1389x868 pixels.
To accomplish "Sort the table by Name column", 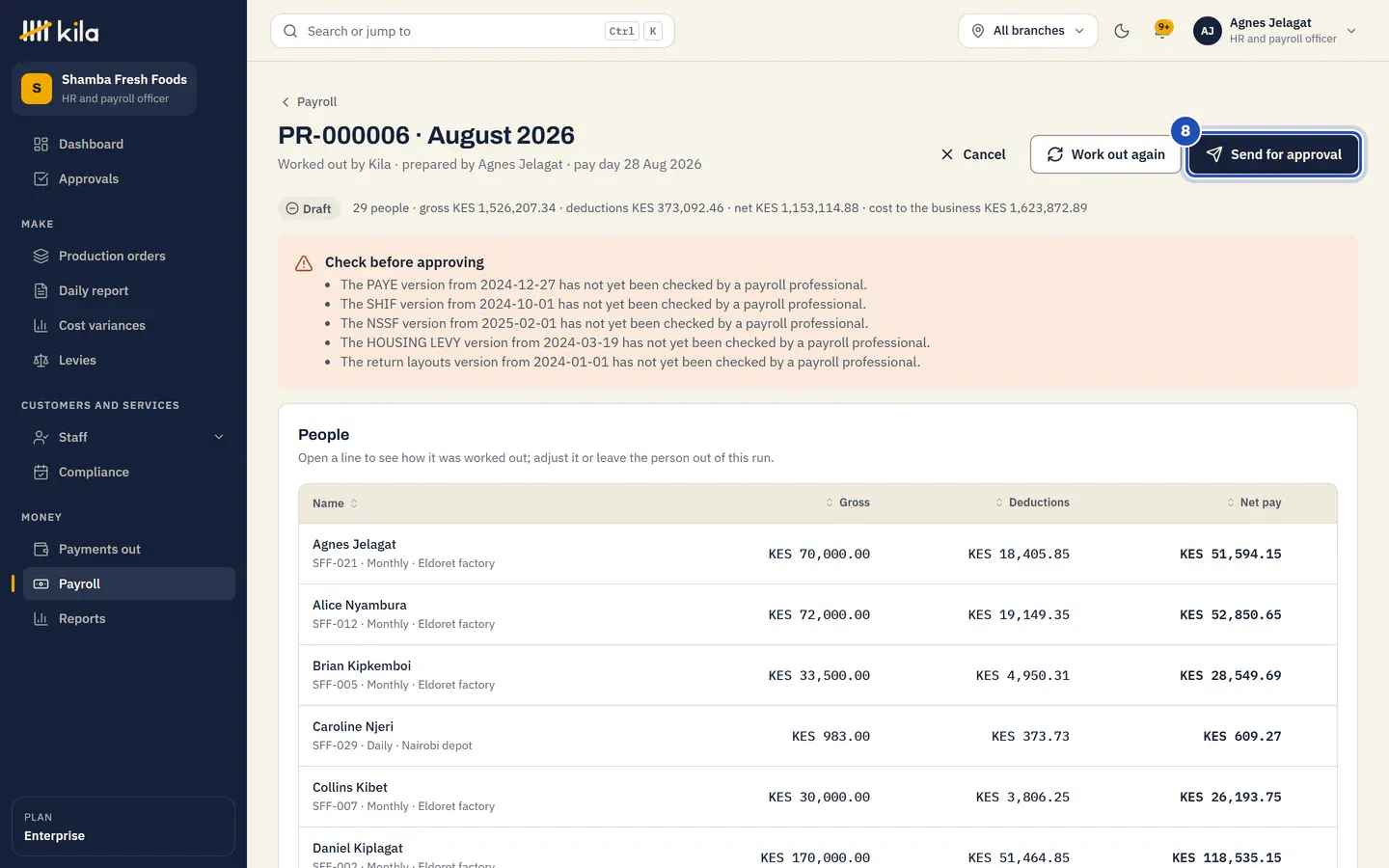I will [335, 503].
